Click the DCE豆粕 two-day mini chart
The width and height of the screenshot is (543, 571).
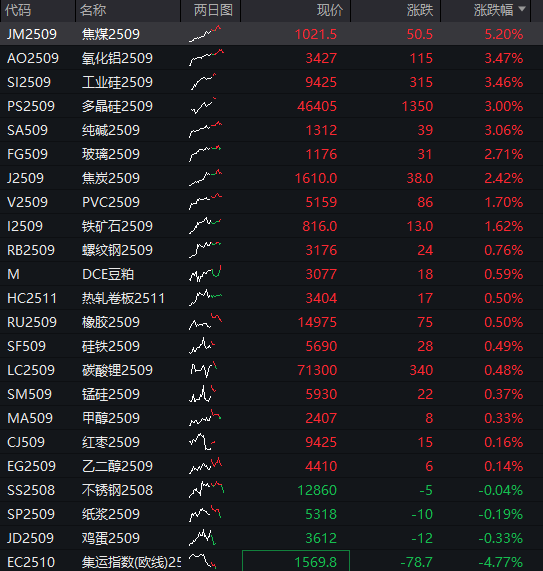click(205, 274)
